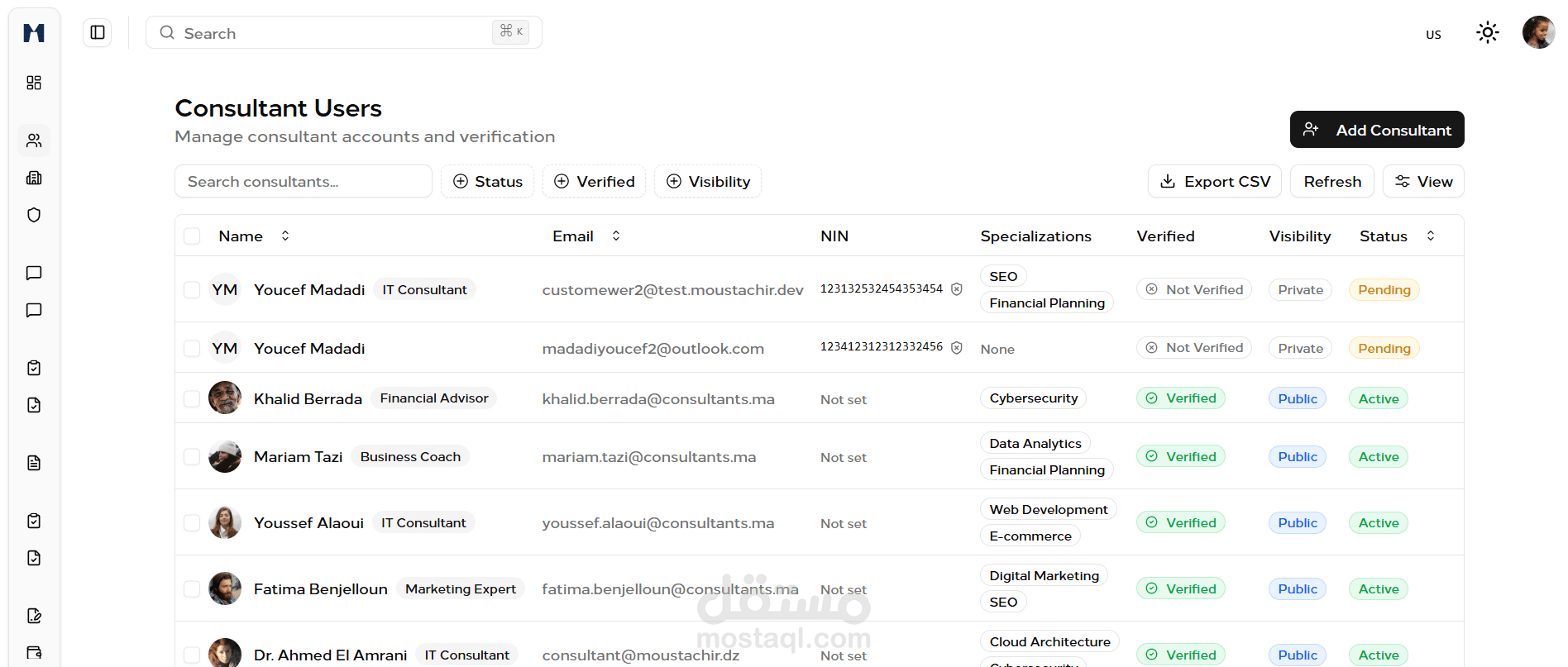Click the Refresh button
1568x667 pixels.
1332,181
